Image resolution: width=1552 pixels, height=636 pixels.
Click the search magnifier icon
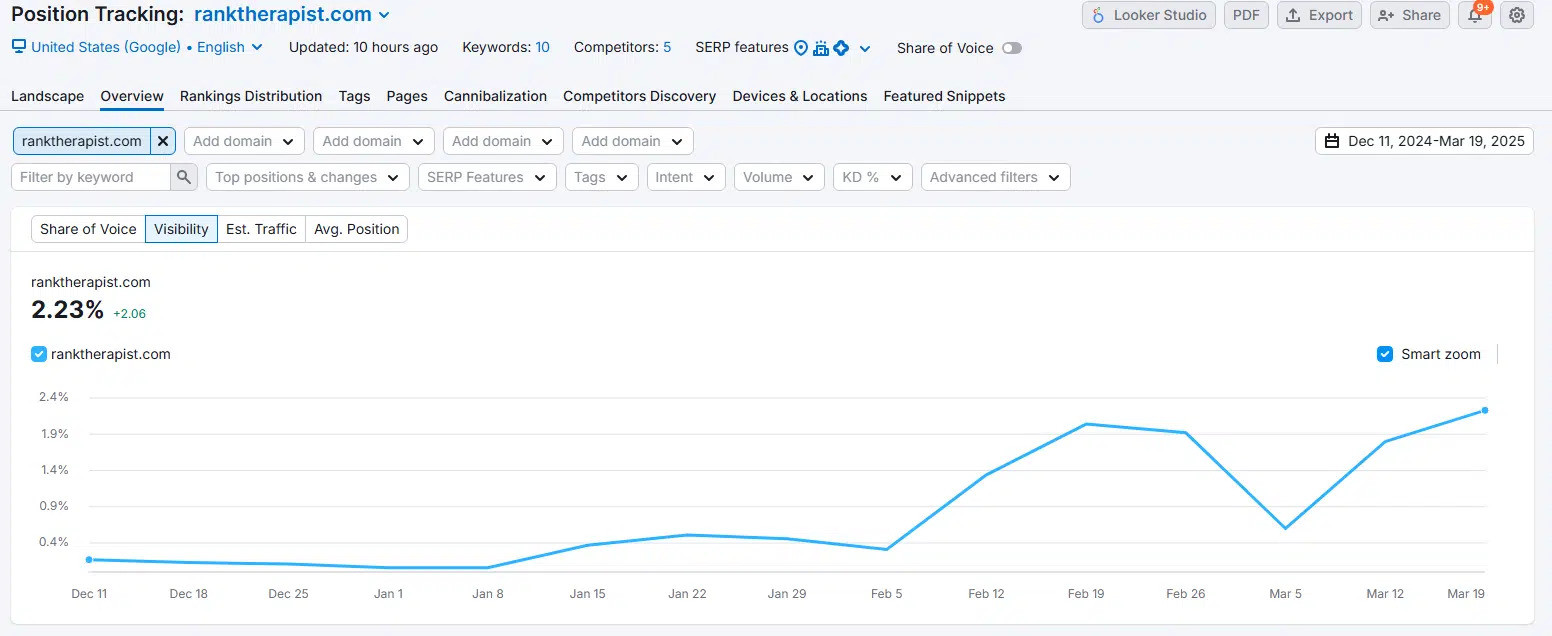(x=185, y=177)
